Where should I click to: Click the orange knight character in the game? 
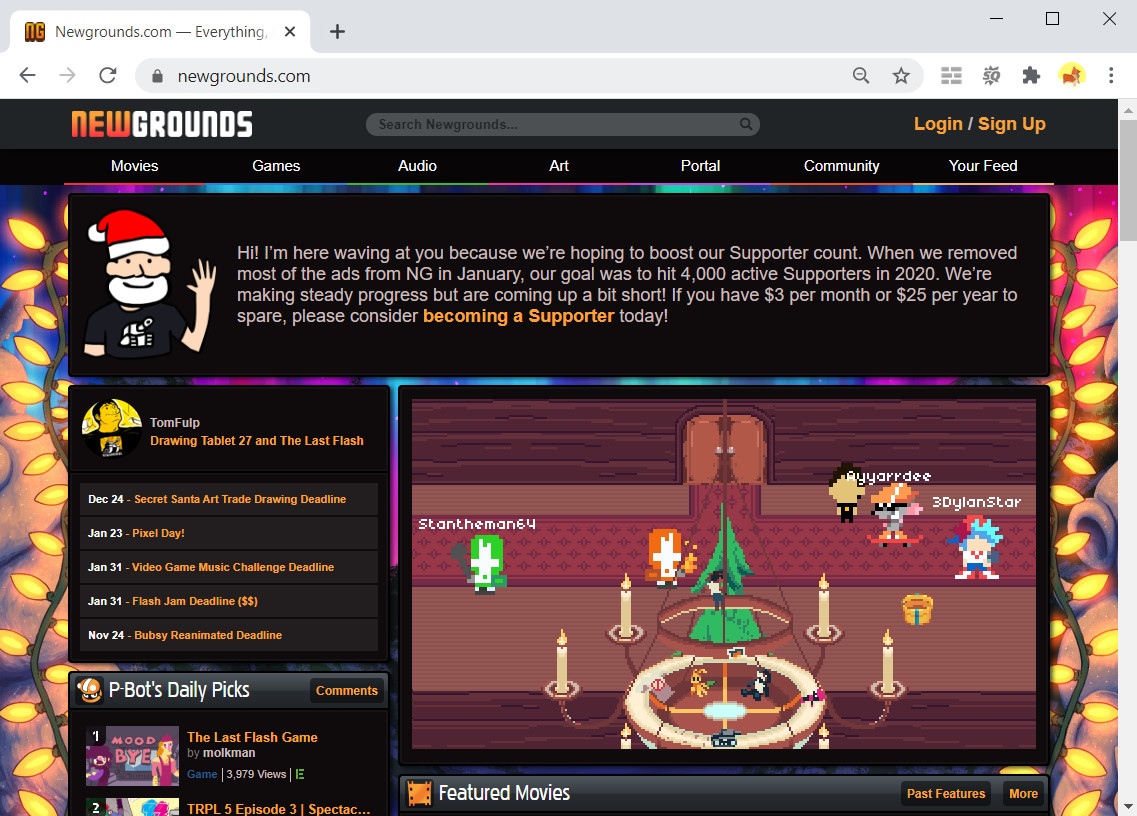point(669,556)
